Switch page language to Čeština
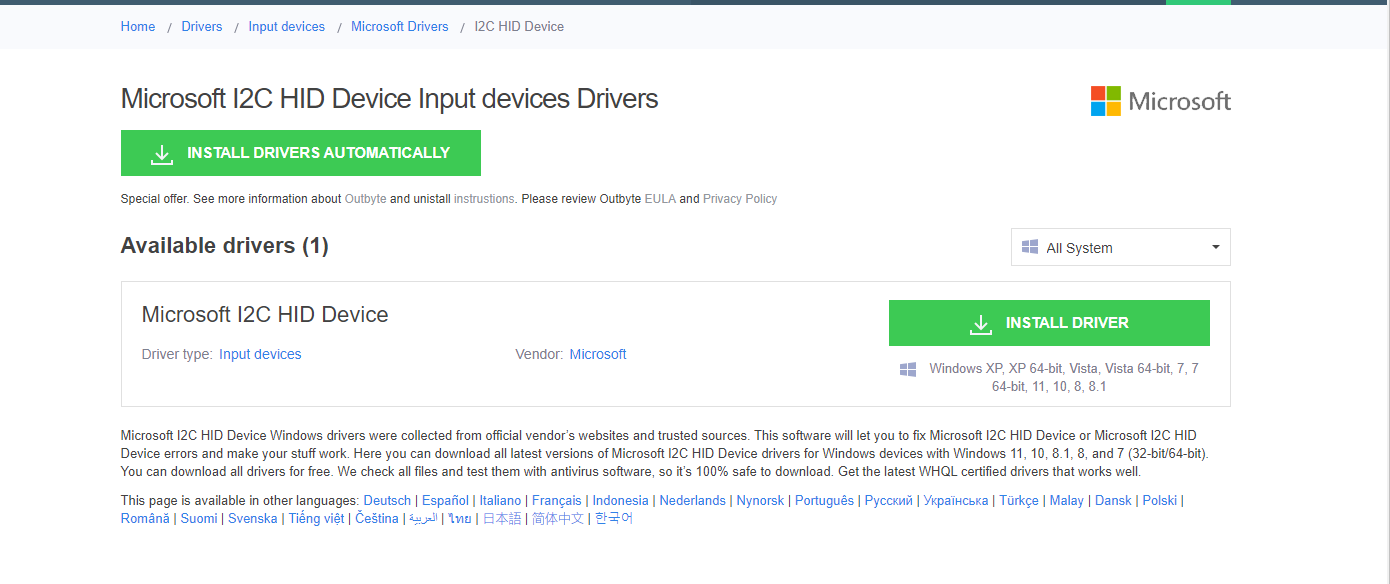Viewport: 1390px width, 584px height. (377, 518)
